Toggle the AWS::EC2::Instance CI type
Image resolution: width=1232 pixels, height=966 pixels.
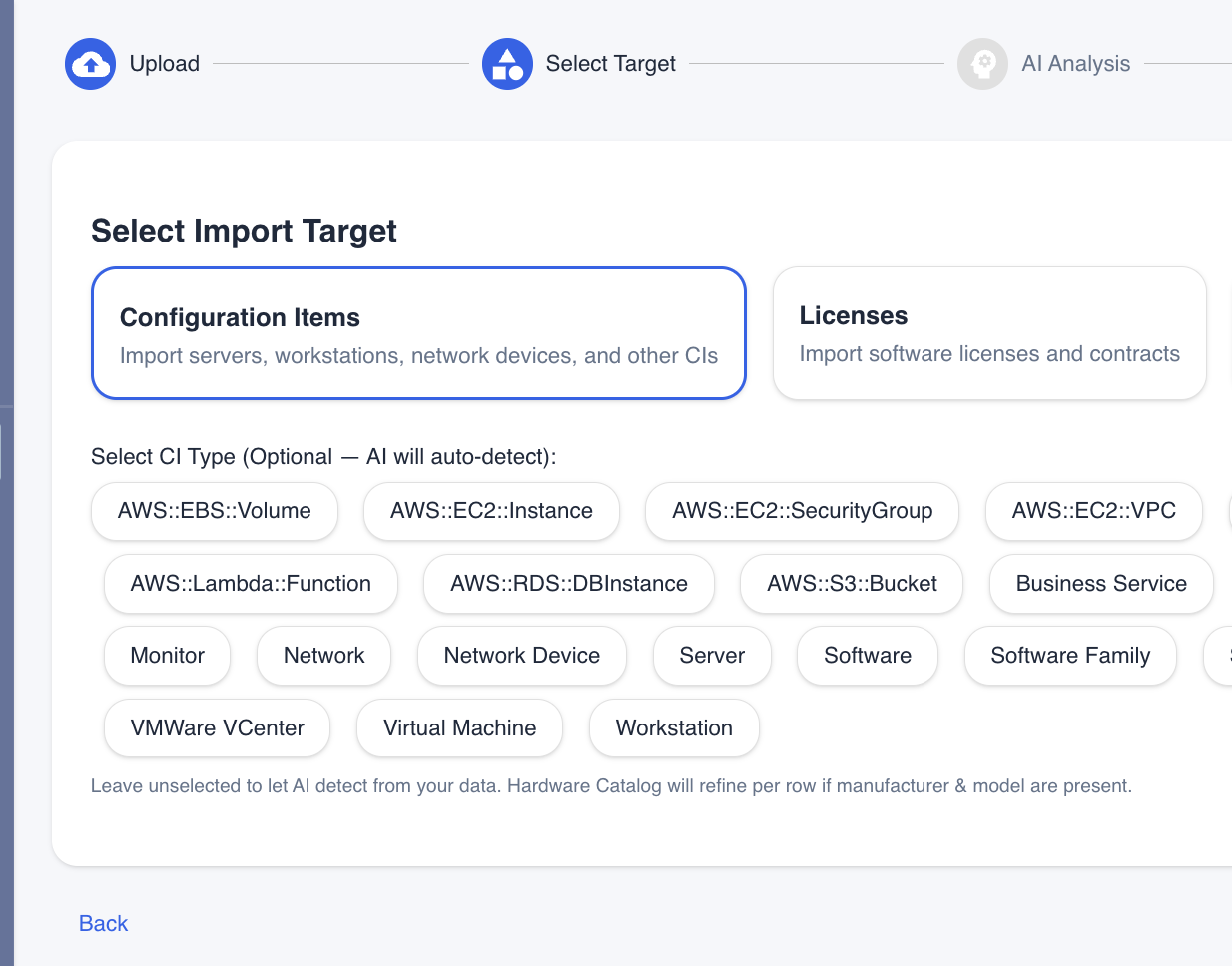click(491, 511)
